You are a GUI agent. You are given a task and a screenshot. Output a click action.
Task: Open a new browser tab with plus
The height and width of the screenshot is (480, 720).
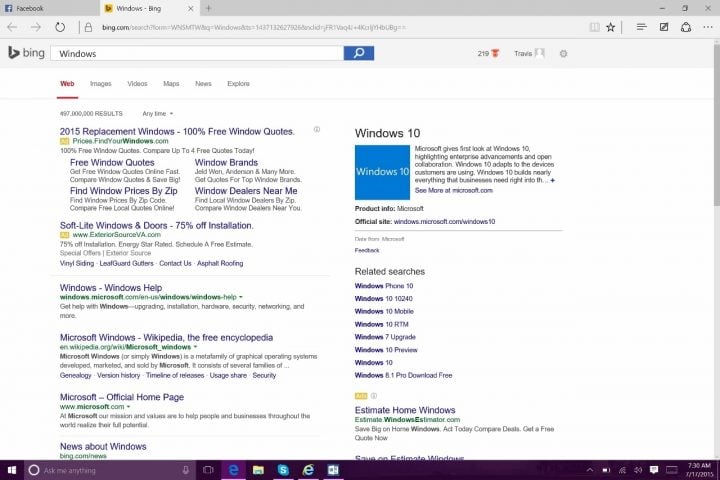pyautogui.click(x=208, y=8)
